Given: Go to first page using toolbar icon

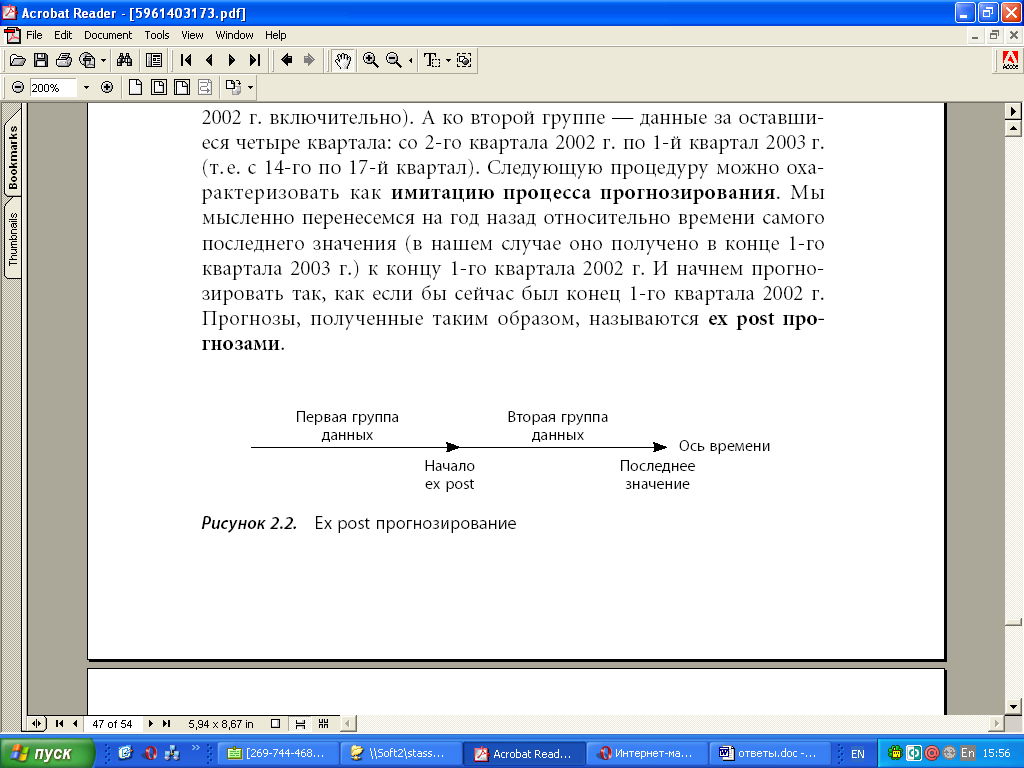Looking at the screenshot, I should (185, 61).
